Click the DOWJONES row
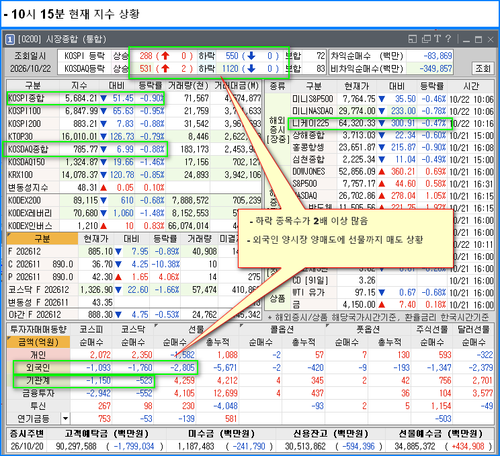The height and width of the screenshot is (456, 500). [x=392, y=172]
